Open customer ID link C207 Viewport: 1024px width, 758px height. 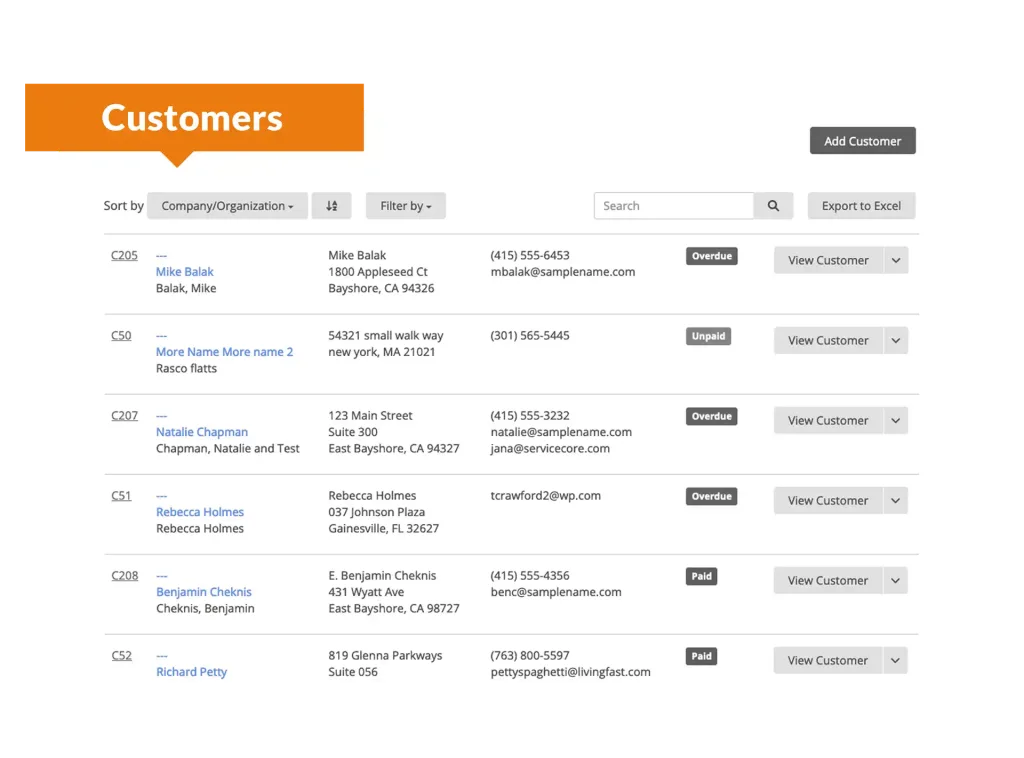125,416
